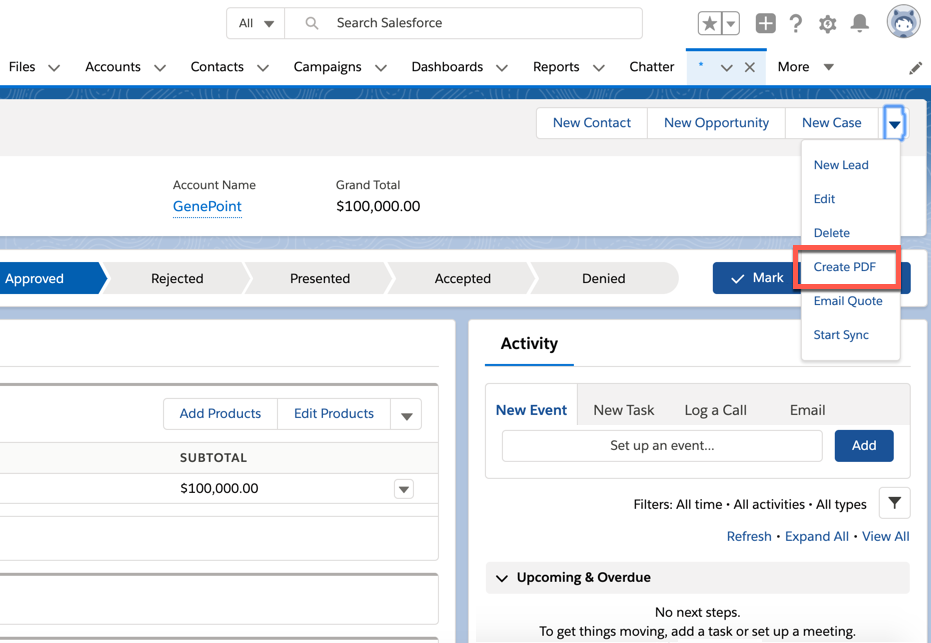
Task: Choose New Lead from the actions menu
Action: [x=841, y=165]
